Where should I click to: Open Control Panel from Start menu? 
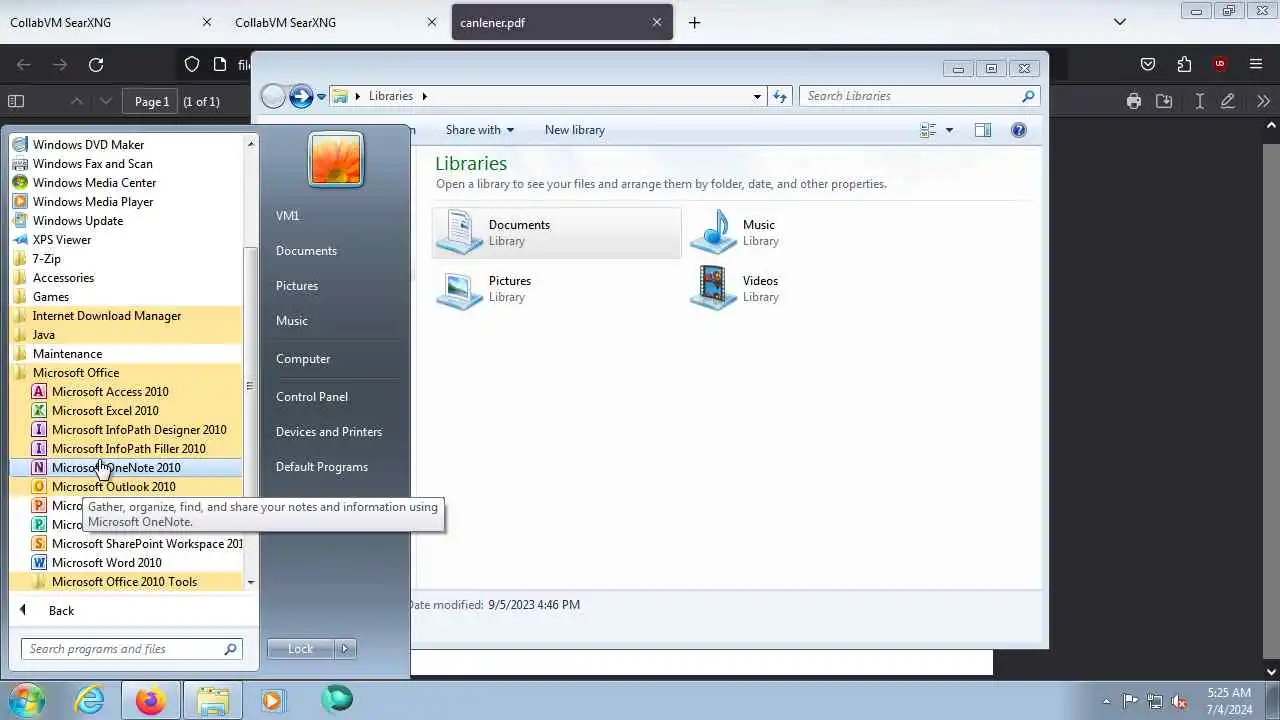(312, 397)
